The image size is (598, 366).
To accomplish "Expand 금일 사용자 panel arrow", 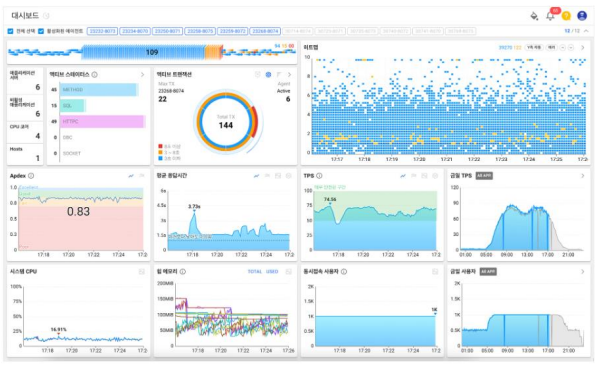I will pos(583,271).
